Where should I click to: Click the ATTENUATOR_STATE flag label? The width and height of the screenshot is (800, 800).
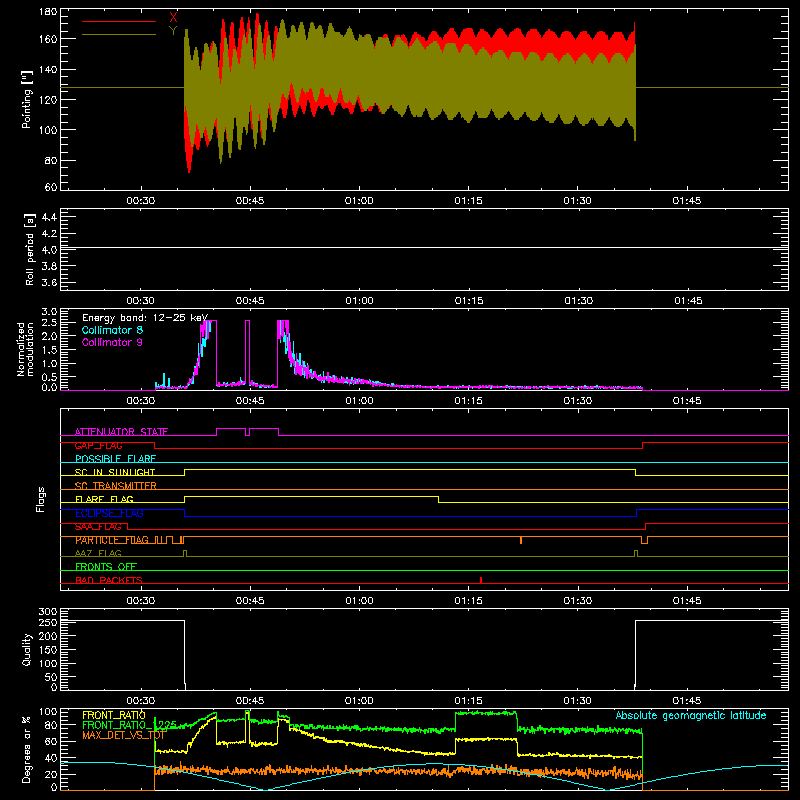[121, 432]
